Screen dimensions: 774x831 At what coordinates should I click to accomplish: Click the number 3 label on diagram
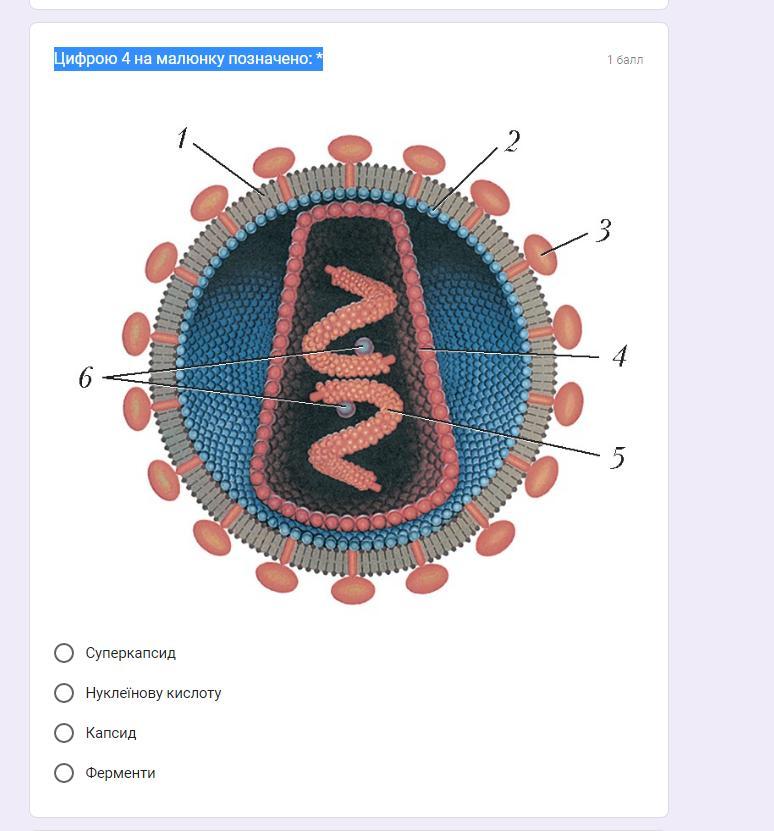click(603, 231)
